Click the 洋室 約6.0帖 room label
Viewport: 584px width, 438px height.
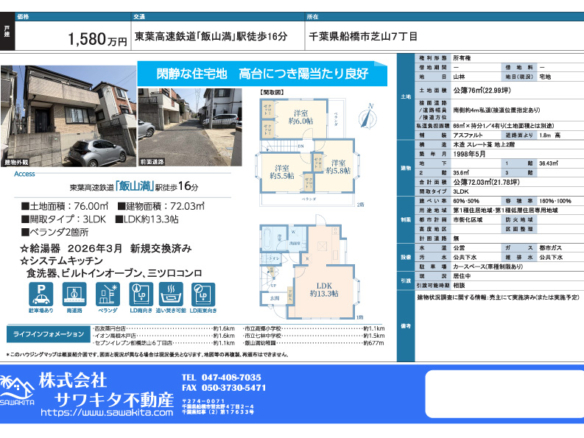[301, 117]
